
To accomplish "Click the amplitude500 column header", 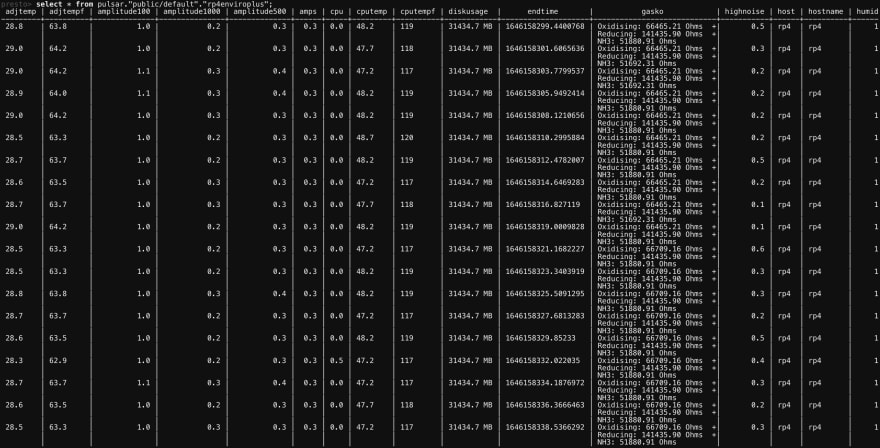I will click(x=259, y=11).
